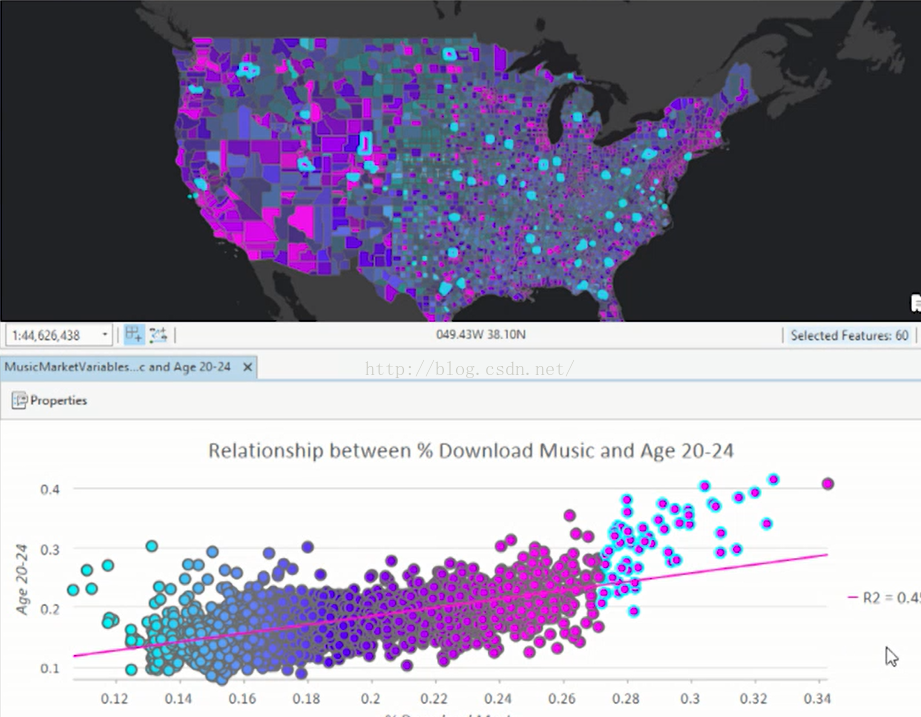Image resolution: width=921 pixels, height=717 pixels.
Task: Switch to the MusicMarketVariables chart tab
Action: 118,367
